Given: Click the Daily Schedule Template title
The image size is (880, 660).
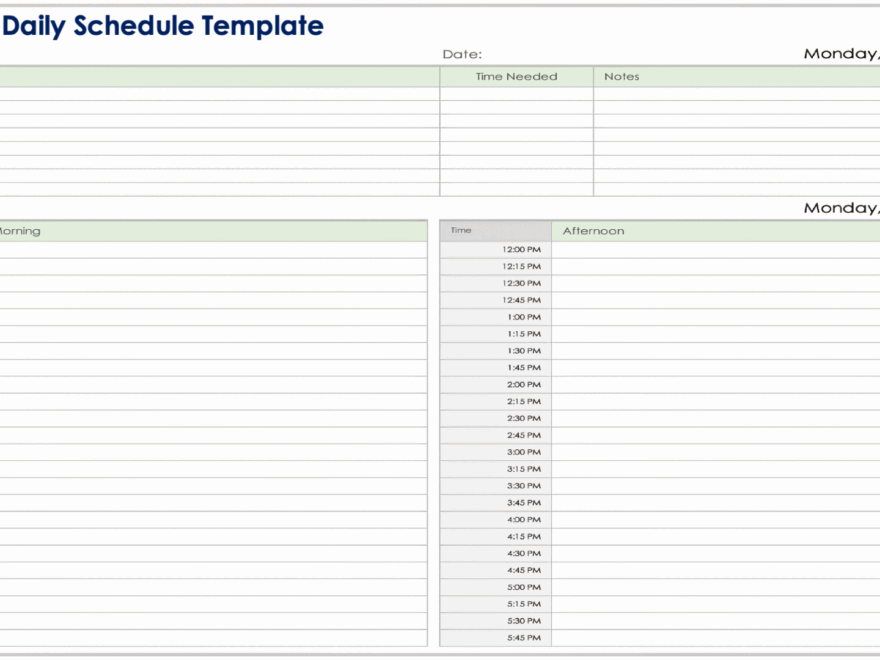Looking at the screenshot, I should pos(163,26).
